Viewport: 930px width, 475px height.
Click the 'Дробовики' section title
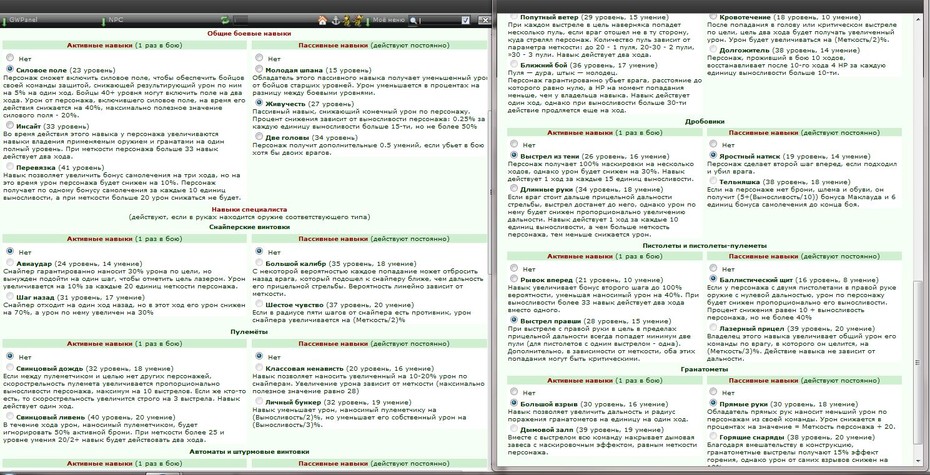705,121
